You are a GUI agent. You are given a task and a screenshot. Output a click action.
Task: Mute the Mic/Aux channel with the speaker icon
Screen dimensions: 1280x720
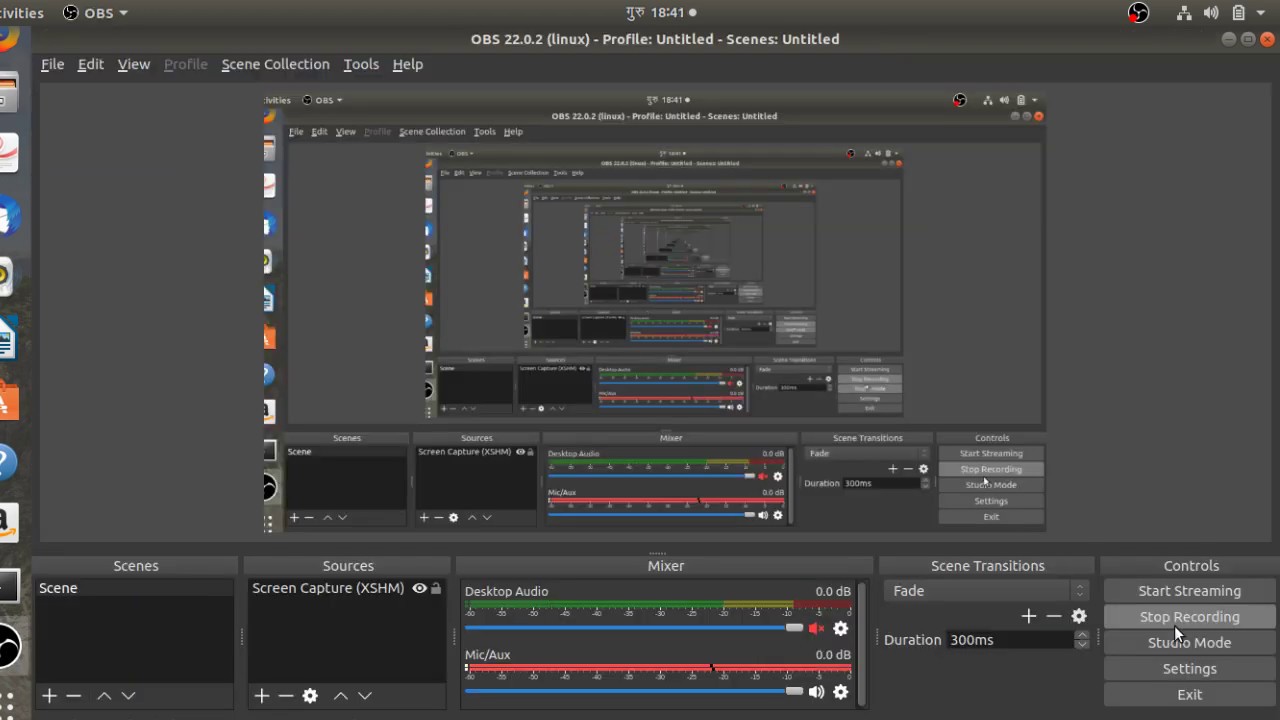tap(816, 691)
